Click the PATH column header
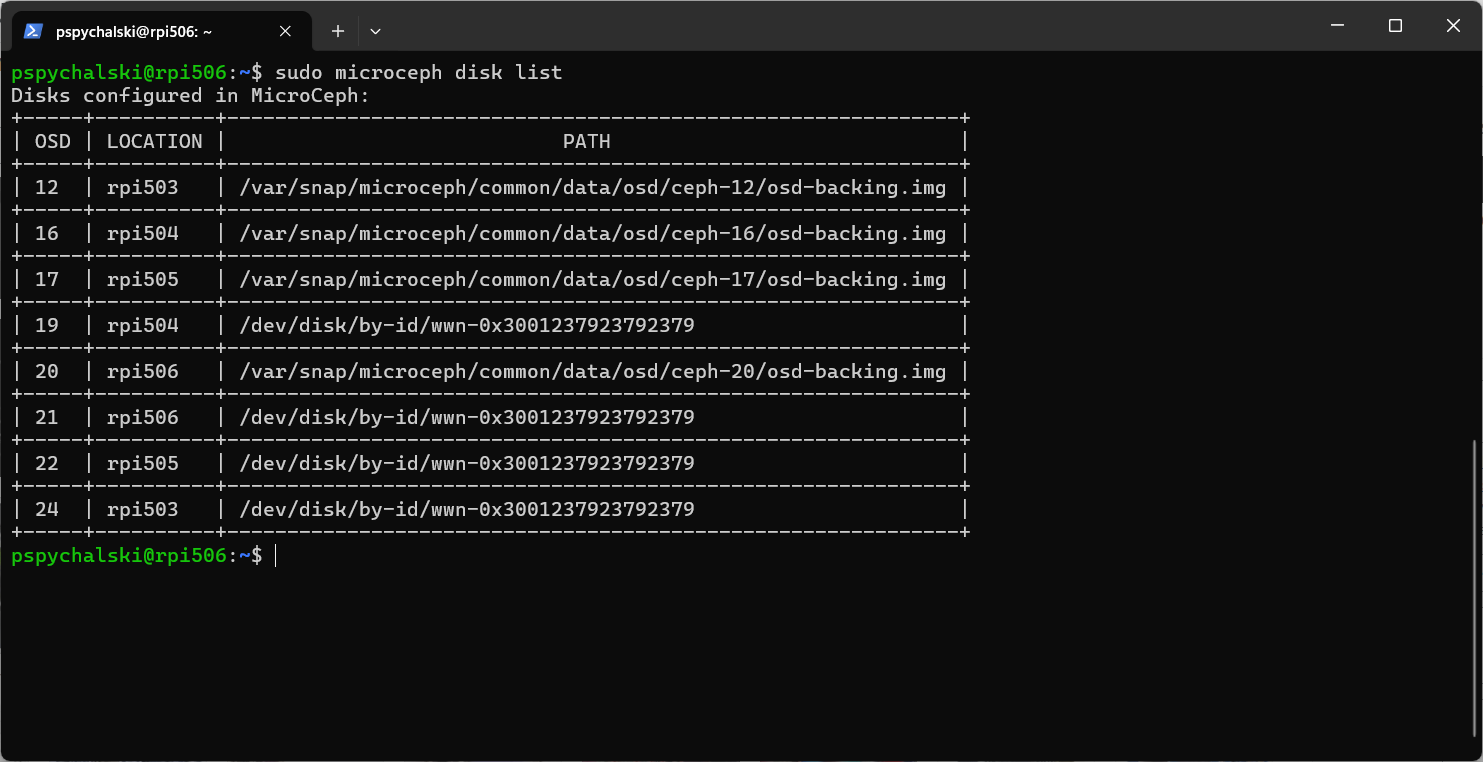This screenshot has width=1483, height=762. click(x=586, y=141)
